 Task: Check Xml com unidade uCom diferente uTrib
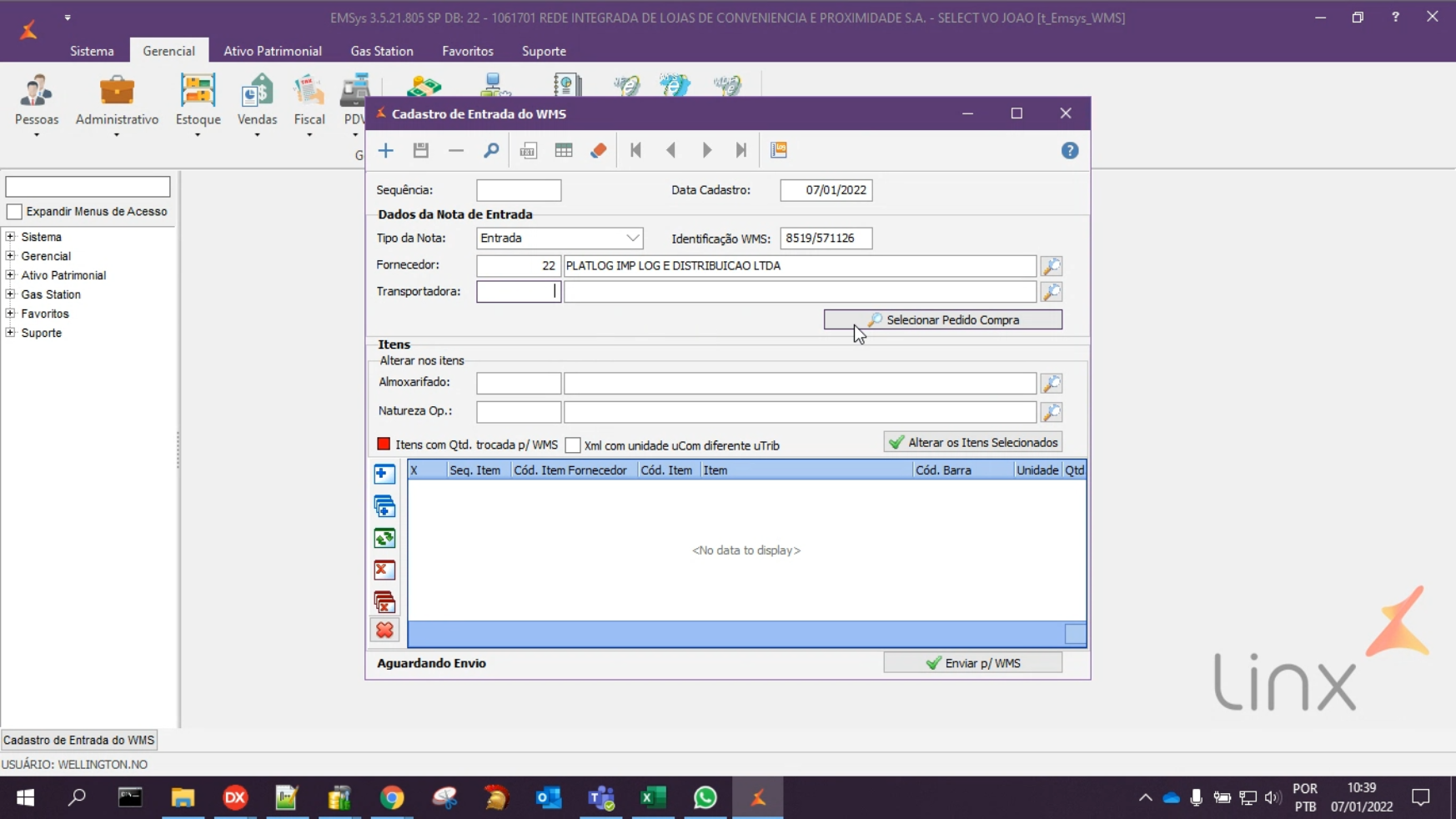point(573,445)
